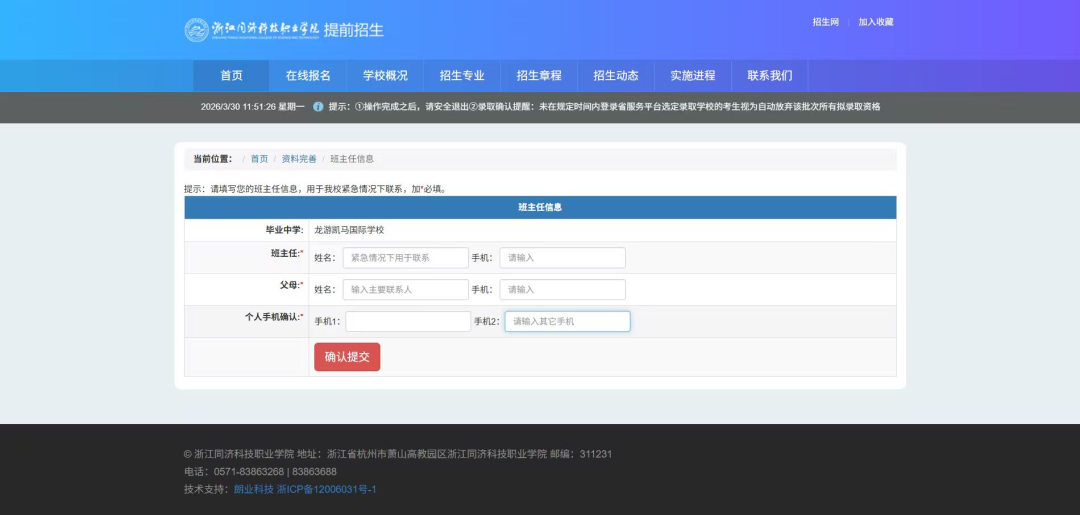Select the 首页 navigation tab
Screen dimensions: 1080x515
coord(231,76)
